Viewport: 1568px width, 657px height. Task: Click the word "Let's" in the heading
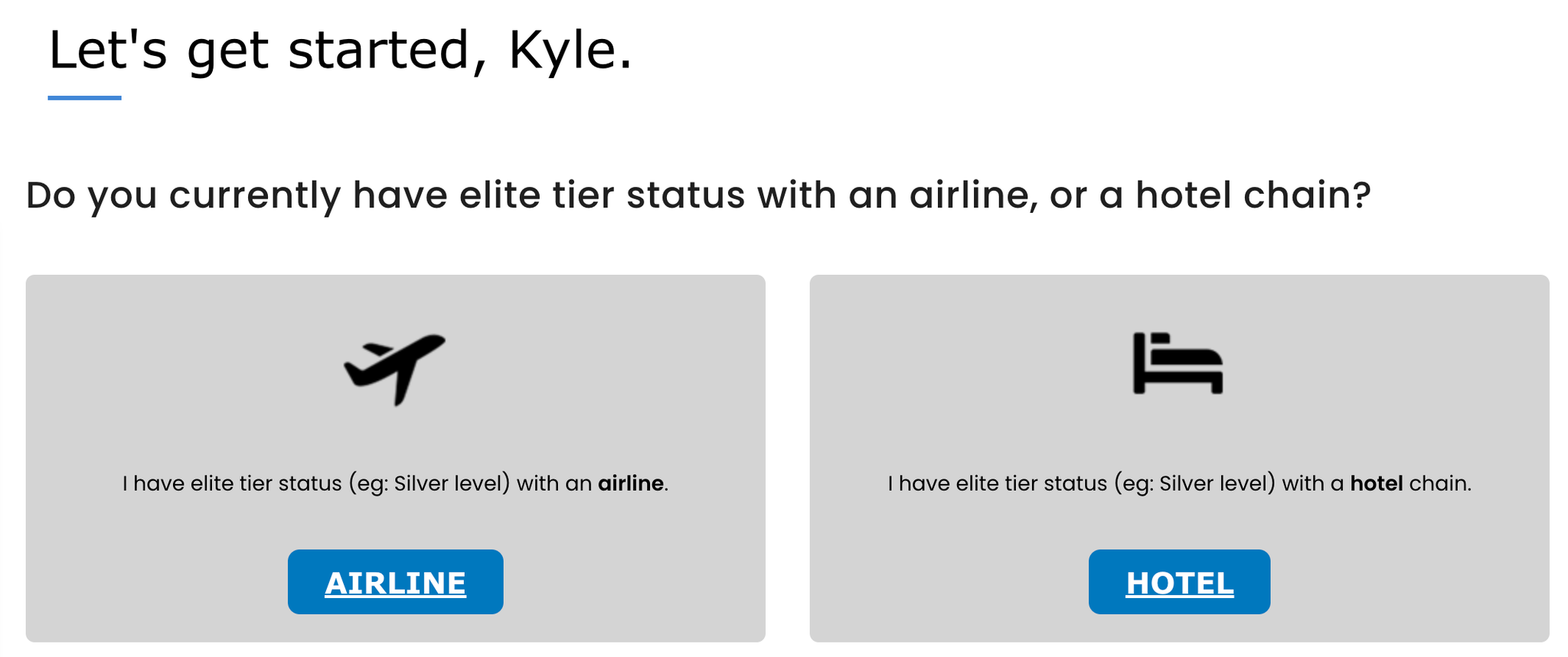[107, 51]
